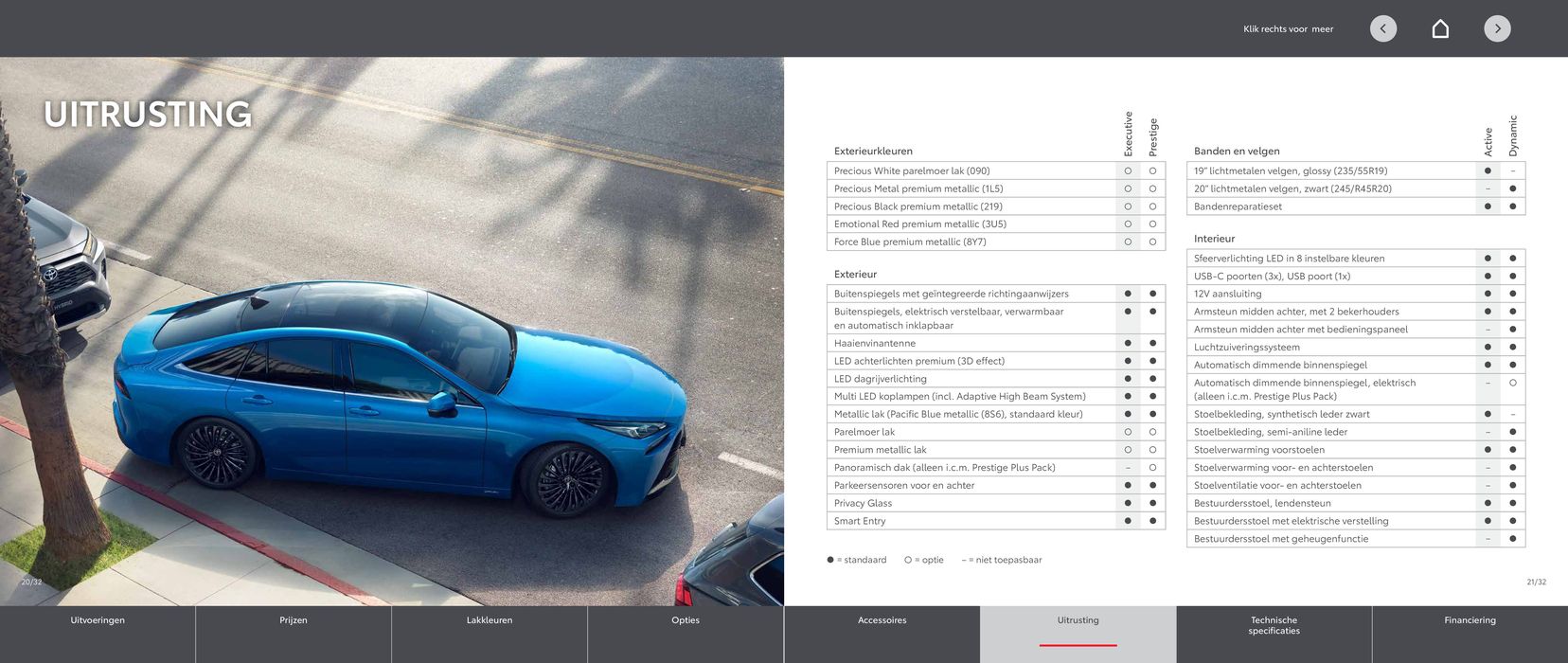Go to the previous page arrow
Viewport: 1568px width, 663px height.
(x=1382, y=28)
